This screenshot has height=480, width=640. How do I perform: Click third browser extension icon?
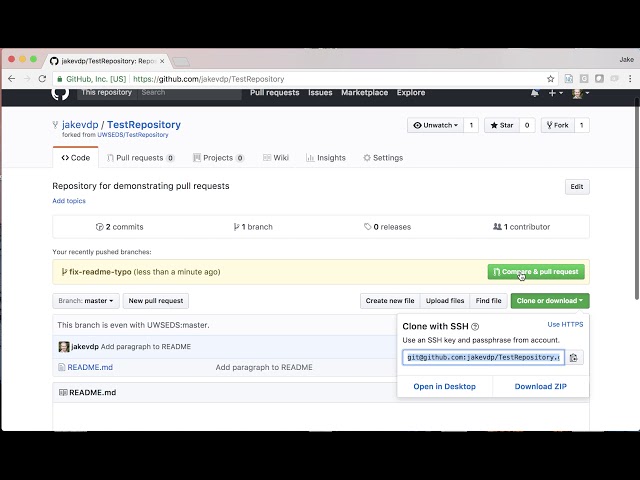599,79
